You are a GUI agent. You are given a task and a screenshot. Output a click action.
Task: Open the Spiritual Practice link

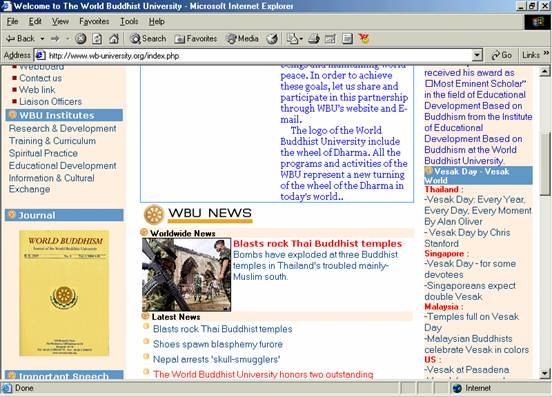tap(43, 153)
